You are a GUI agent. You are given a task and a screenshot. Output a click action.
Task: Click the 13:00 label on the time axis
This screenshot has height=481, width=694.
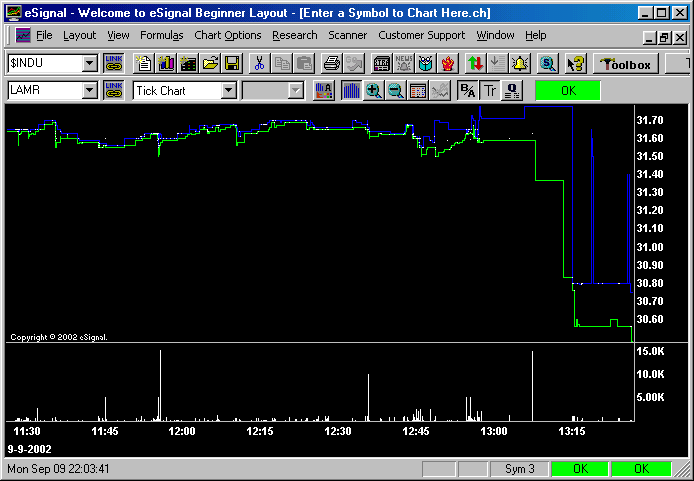[x=494, y=431]
